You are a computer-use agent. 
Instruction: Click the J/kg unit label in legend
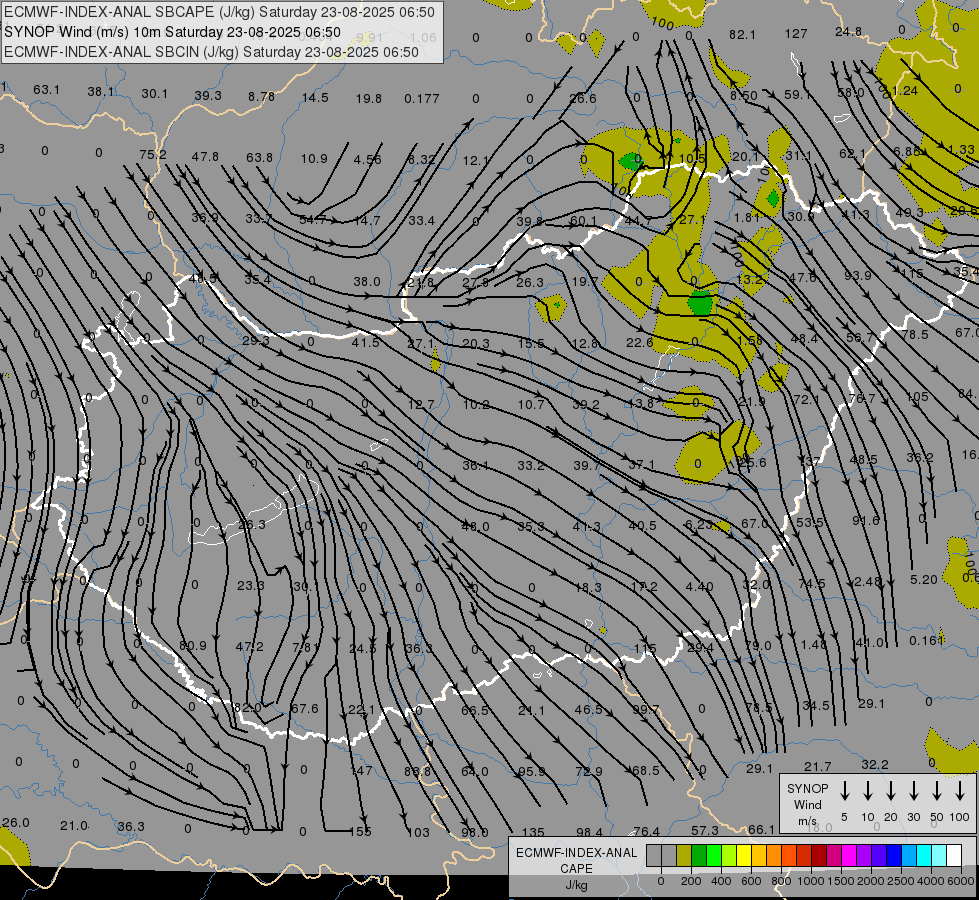click(576, 885)
